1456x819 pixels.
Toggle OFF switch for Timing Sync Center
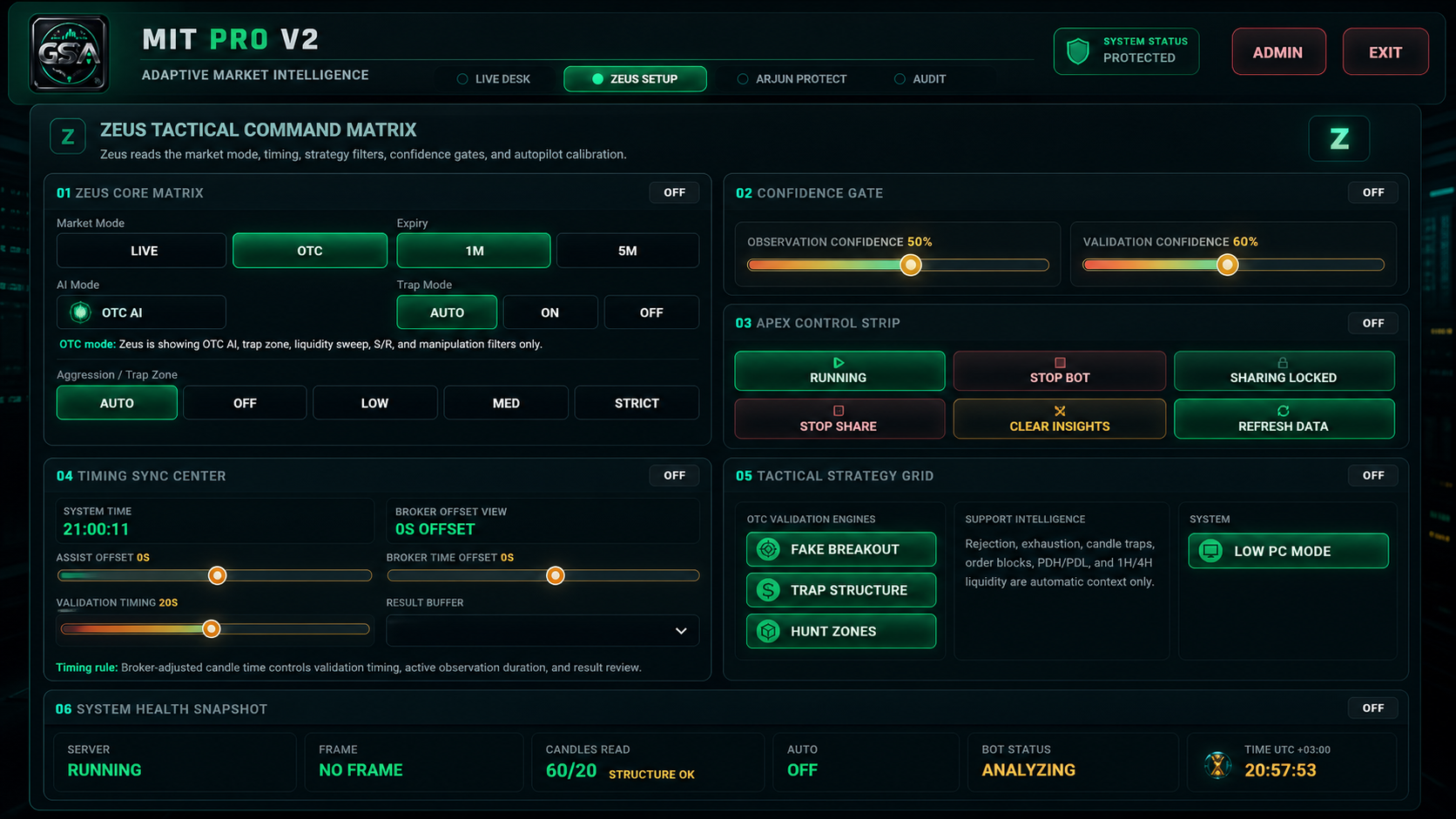[x=674, y=475]
